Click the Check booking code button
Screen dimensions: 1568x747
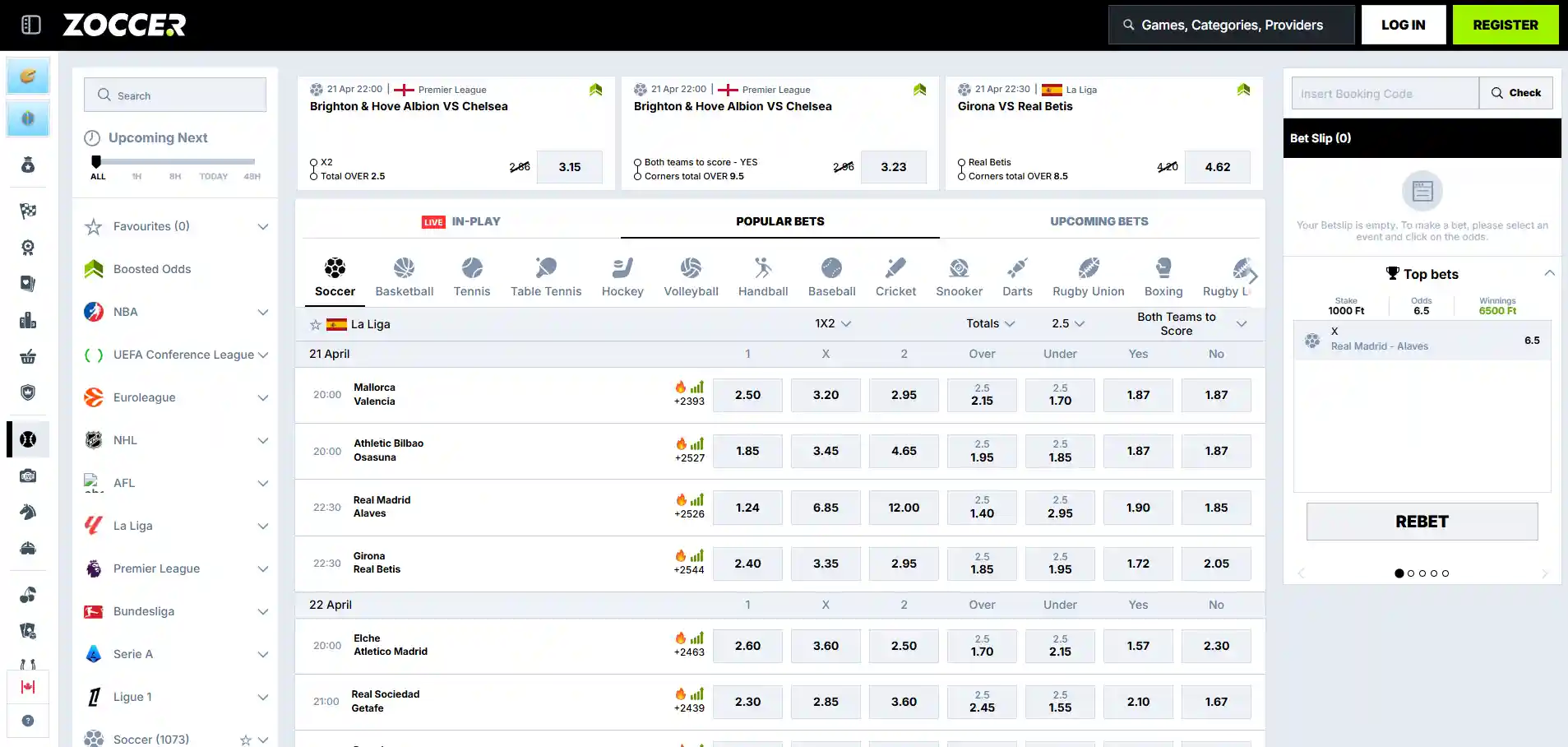tap(1516, 93)
